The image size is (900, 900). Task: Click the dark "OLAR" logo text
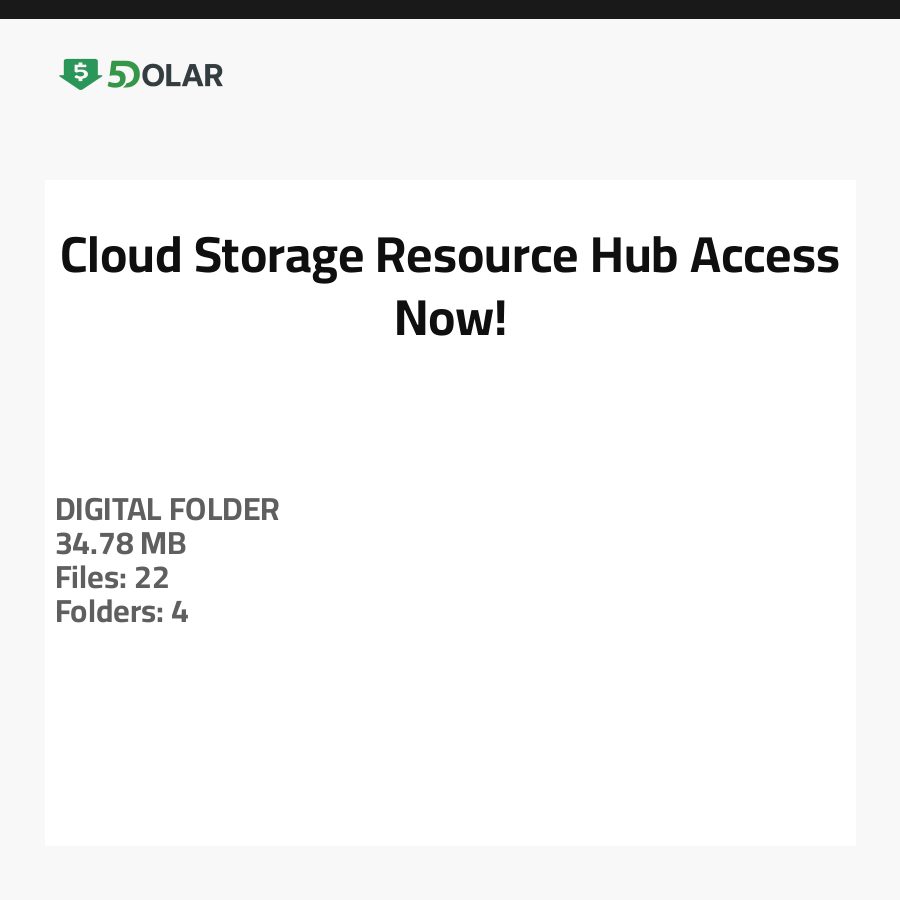pos(182,75)
